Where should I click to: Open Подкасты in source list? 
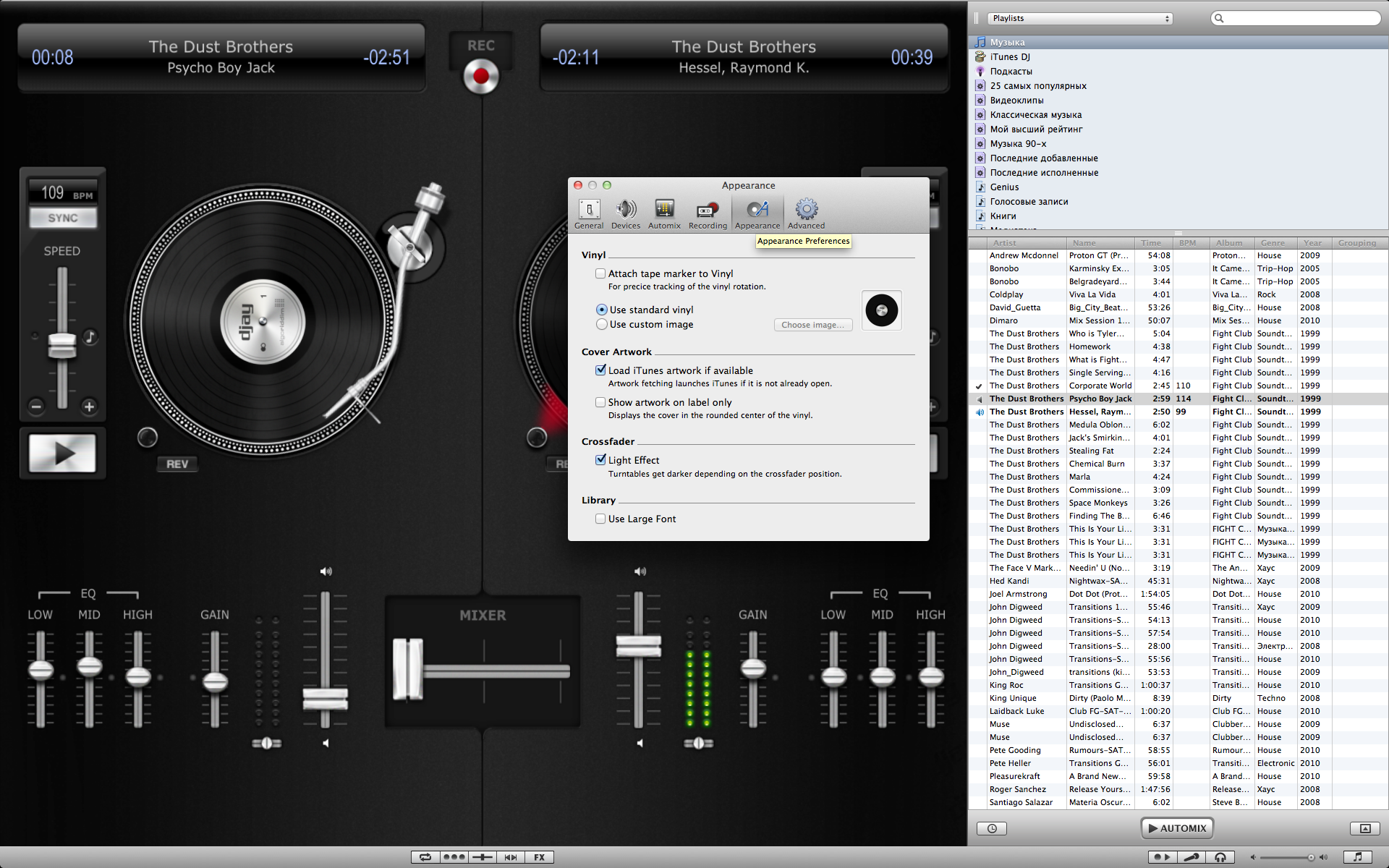click(1178, 72)
